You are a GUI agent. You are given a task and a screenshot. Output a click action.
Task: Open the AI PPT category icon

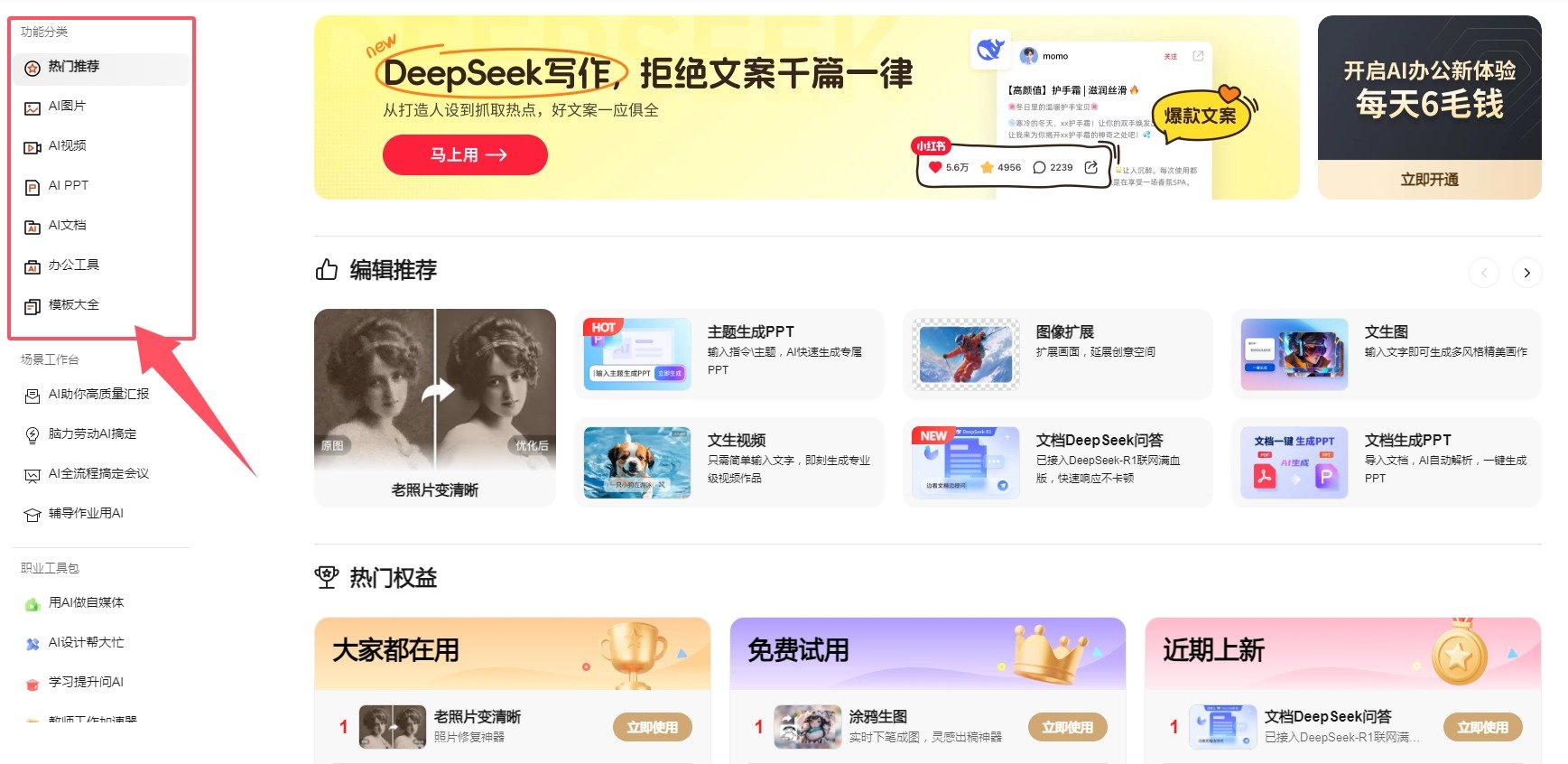pyautogui.click(x=32, y=187)
